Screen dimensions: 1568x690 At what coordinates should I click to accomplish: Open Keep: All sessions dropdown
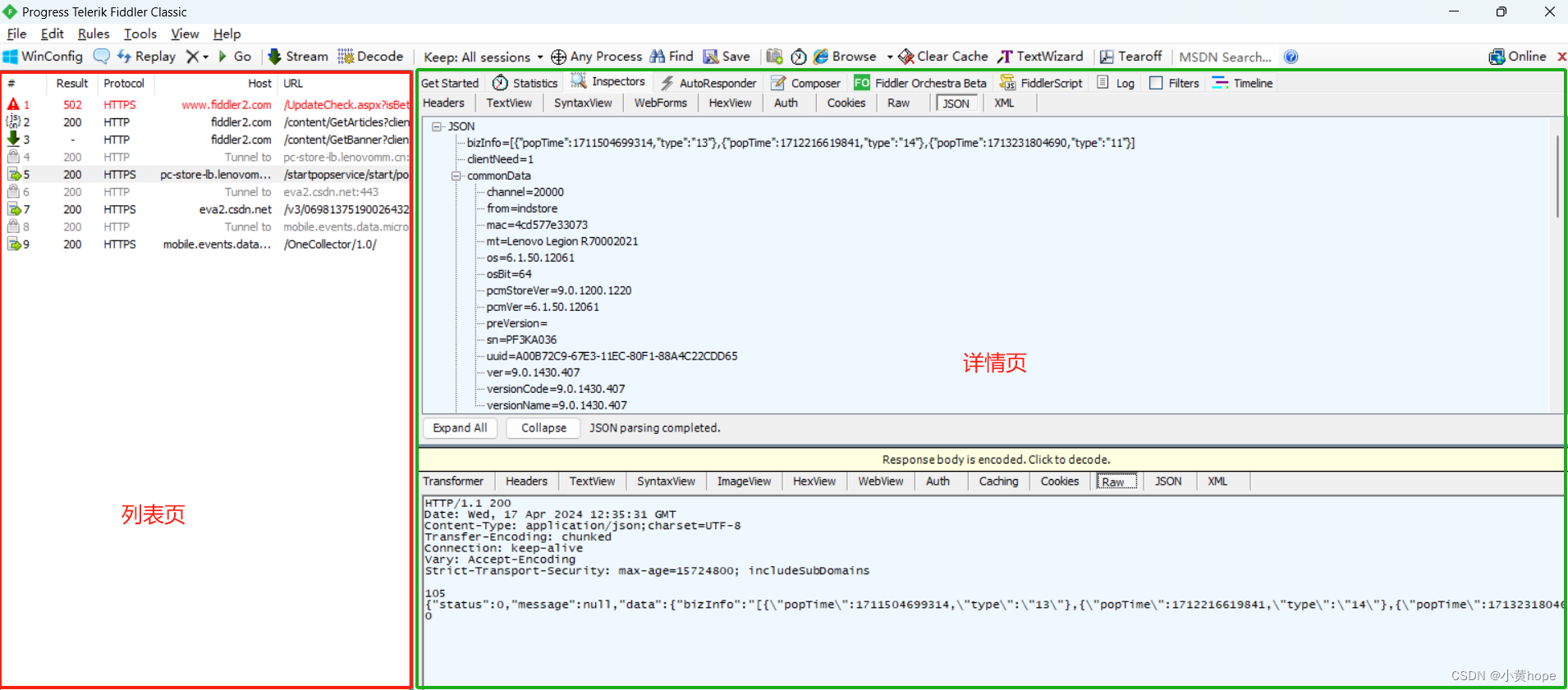[x=484, y=57]
